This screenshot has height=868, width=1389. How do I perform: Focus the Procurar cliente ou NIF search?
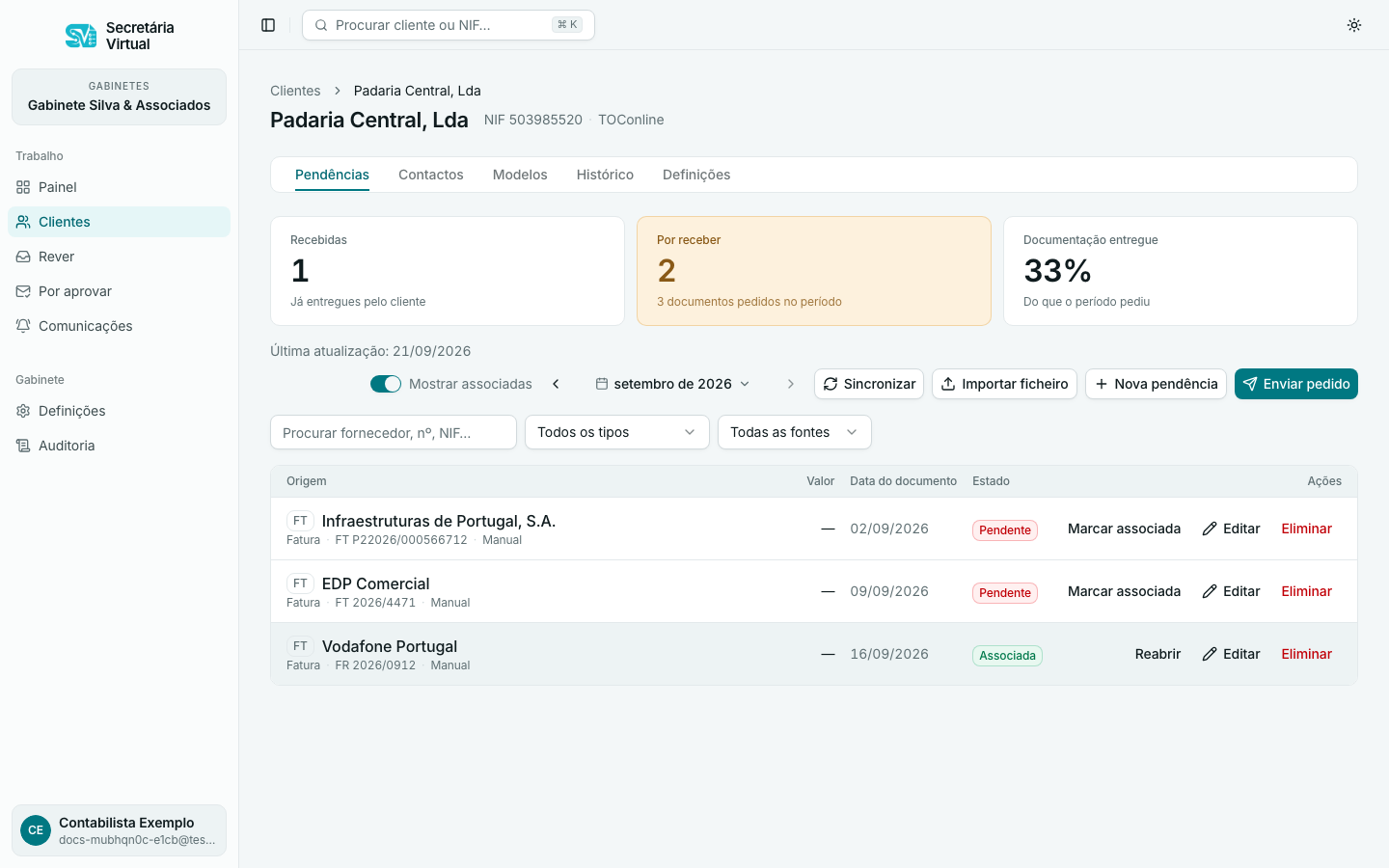click(x=449, y=25)
